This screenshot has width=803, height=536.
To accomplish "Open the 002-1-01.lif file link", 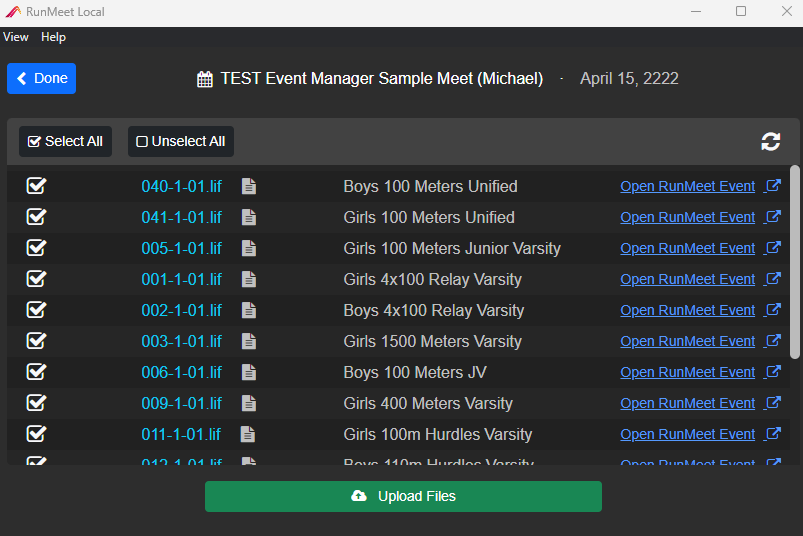I will 181,310.
